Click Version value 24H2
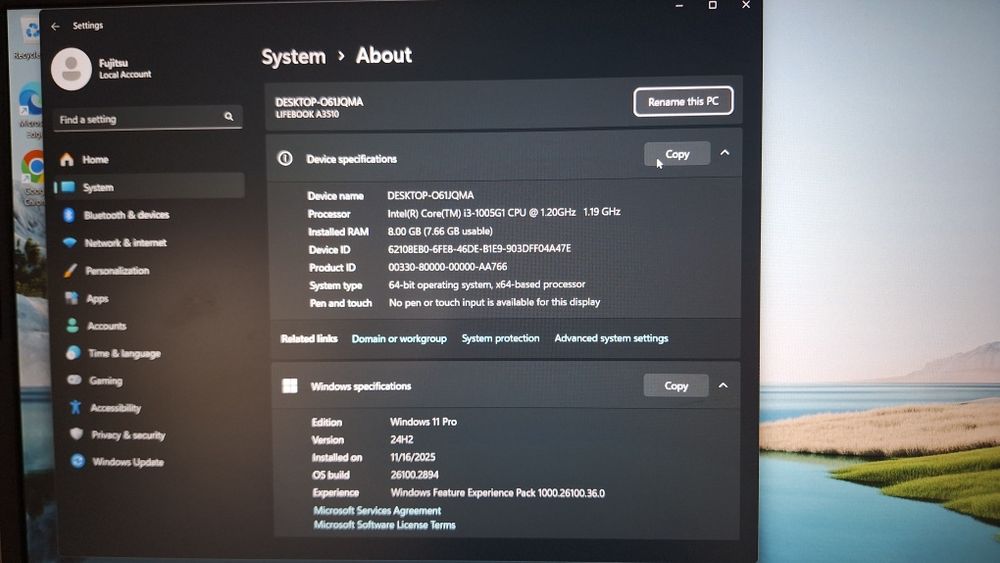 tap(402, 439)
